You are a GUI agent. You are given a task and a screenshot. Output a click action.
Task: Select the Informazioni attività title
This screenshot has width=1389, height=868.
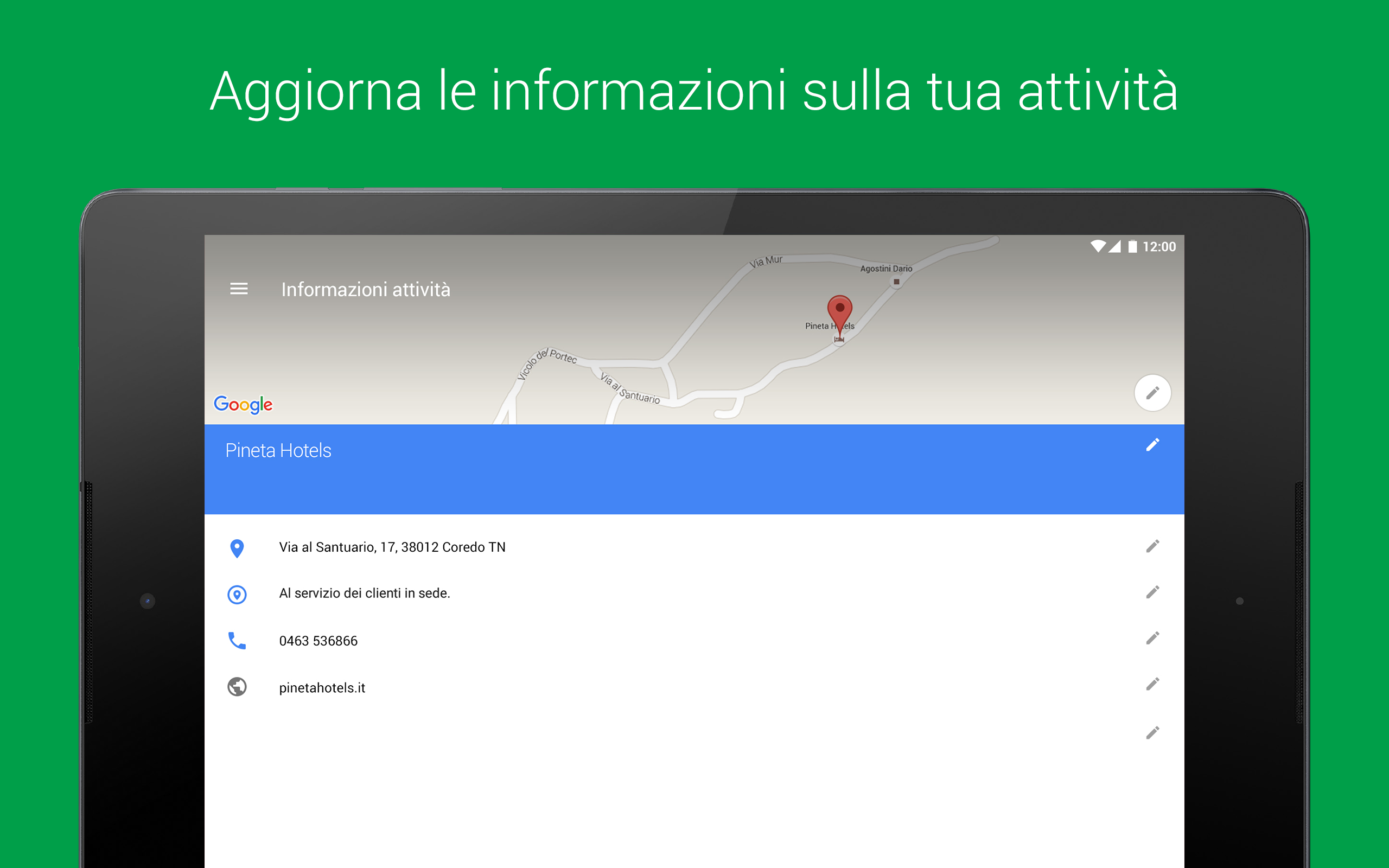pos(366,289)
